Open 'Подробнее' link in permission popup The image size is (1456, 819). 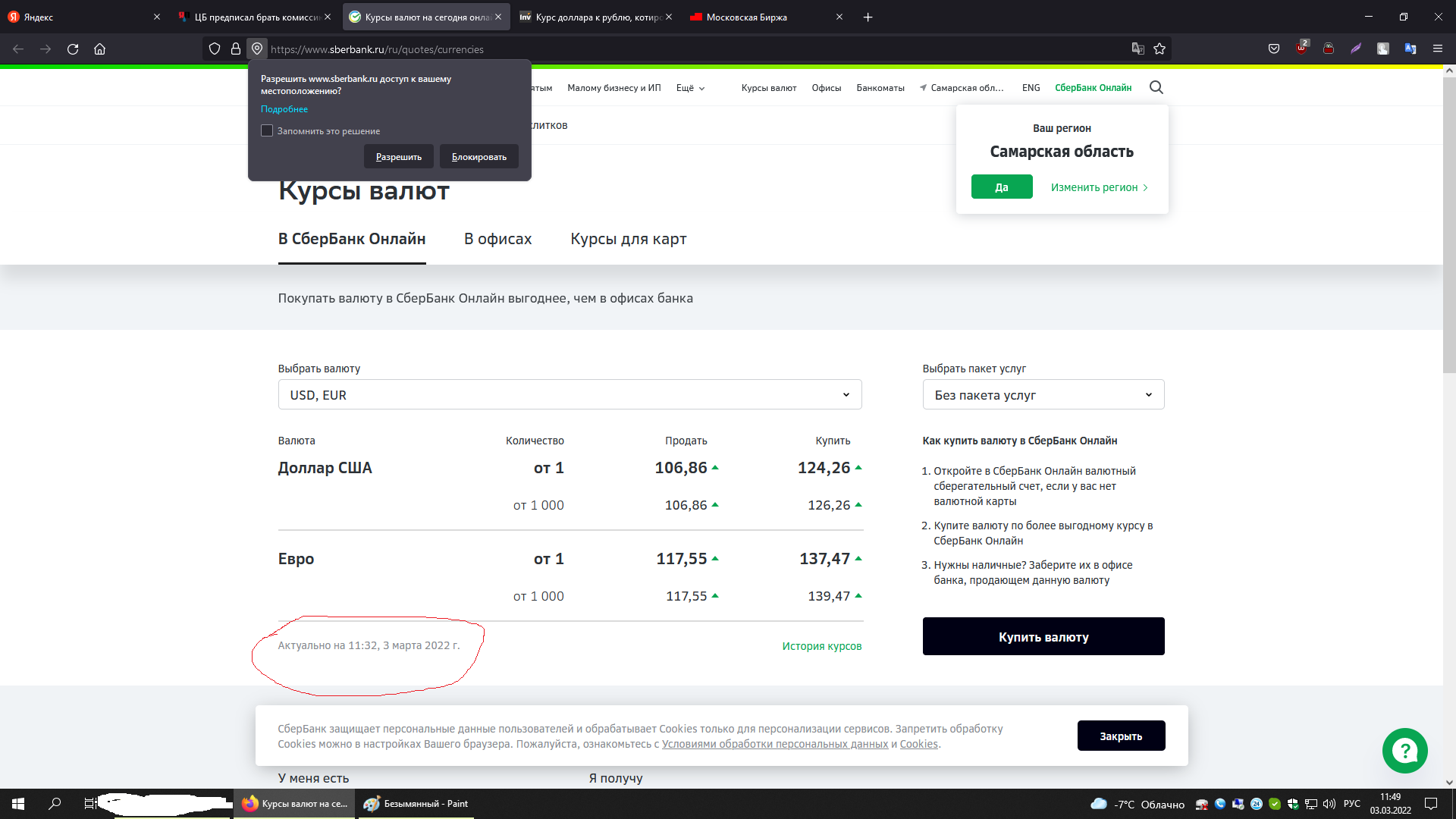(284, 109)
